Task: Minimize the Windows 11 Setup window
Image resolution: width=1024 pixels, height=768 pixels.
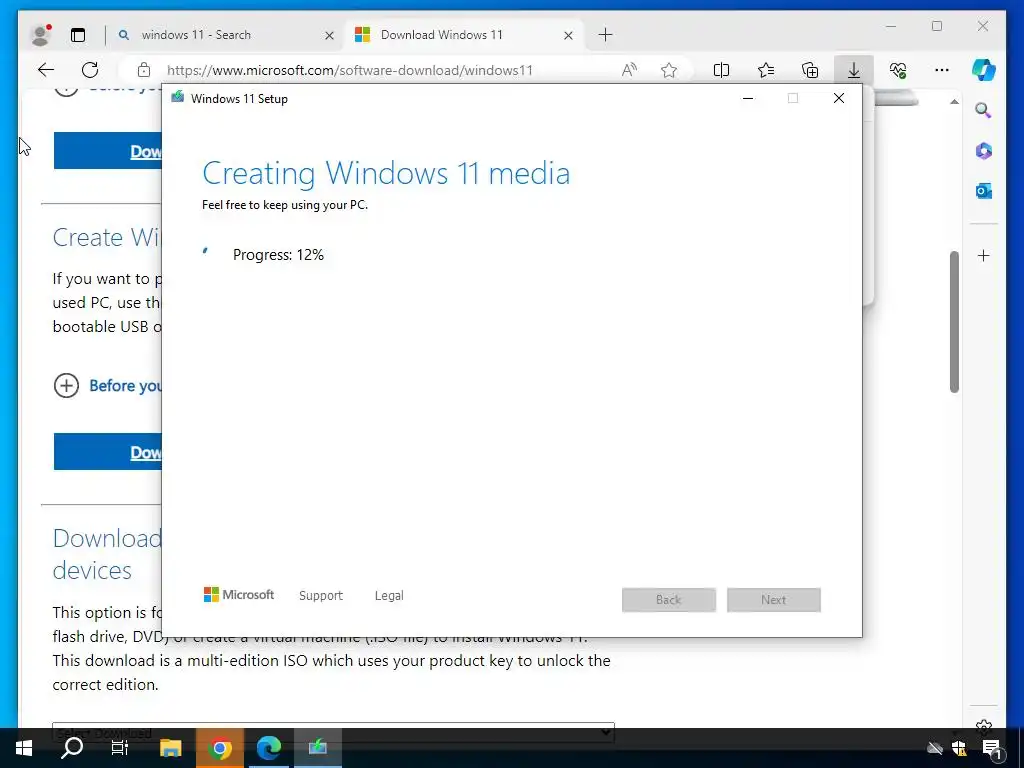Action: tap(748, 99)
